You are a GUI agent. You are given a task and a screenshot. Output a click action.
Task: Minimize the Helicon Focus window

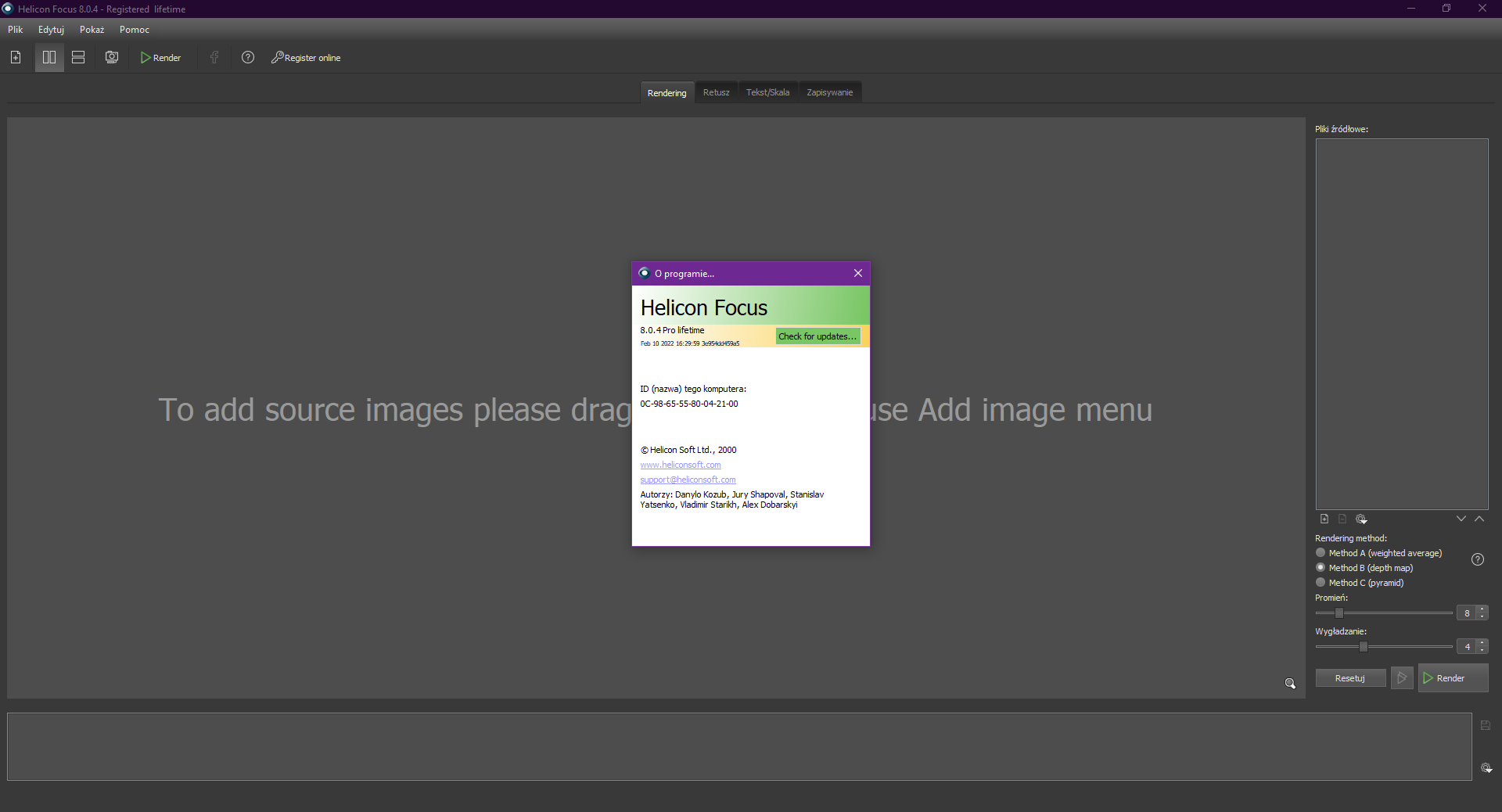1411,9
